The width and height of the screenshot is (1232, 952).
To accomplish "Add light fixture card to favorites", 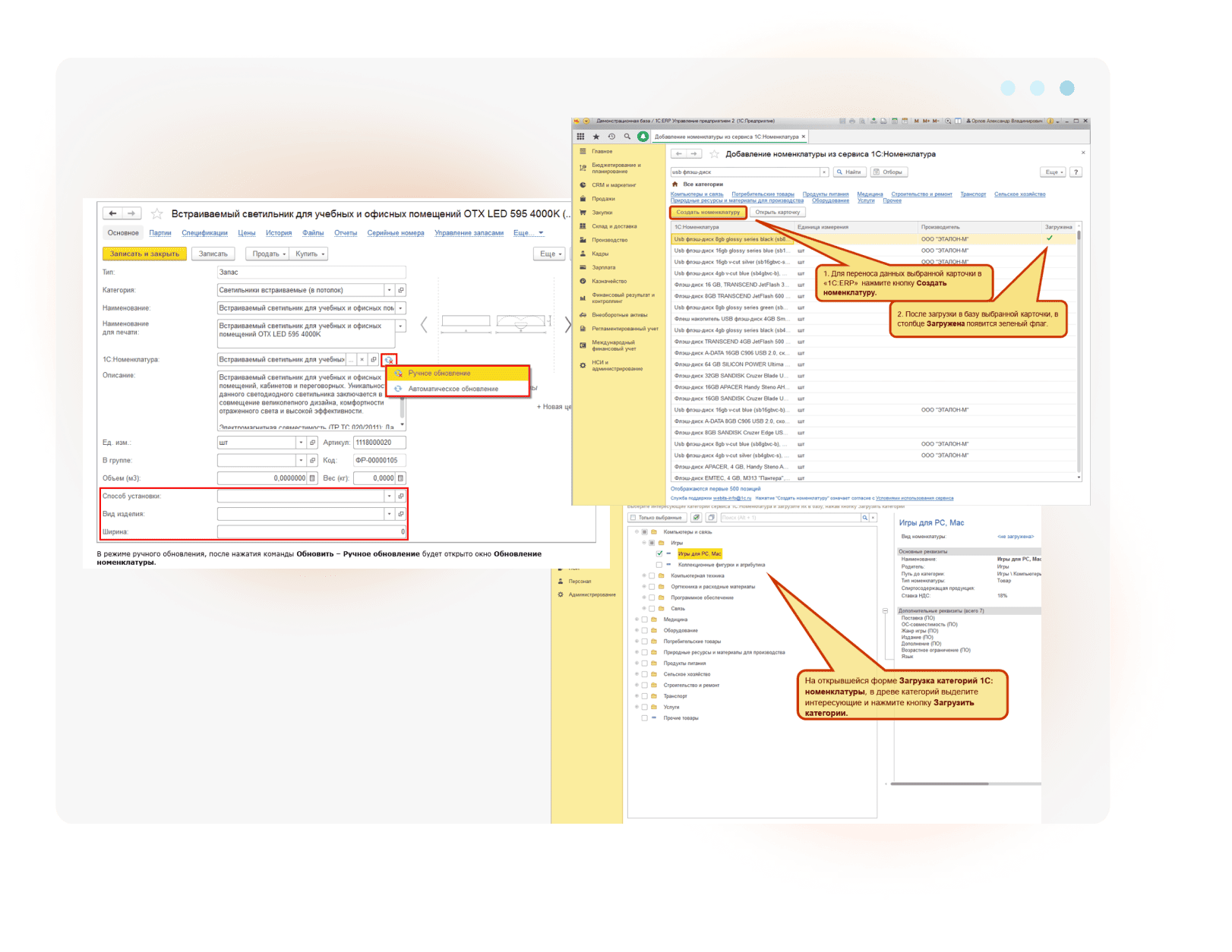I will pos(156,214).
